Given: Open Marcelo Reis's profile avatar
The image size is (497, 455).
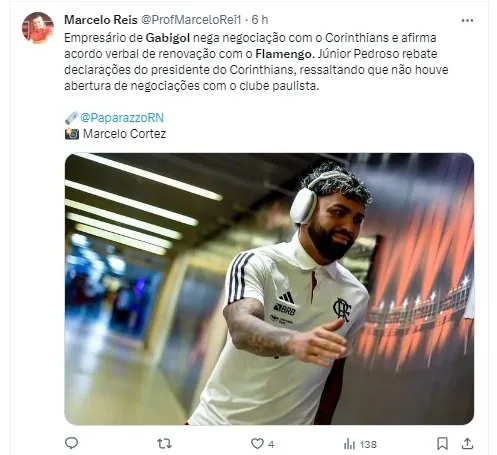Looking at the screenshot, I should tap(38, 28).
